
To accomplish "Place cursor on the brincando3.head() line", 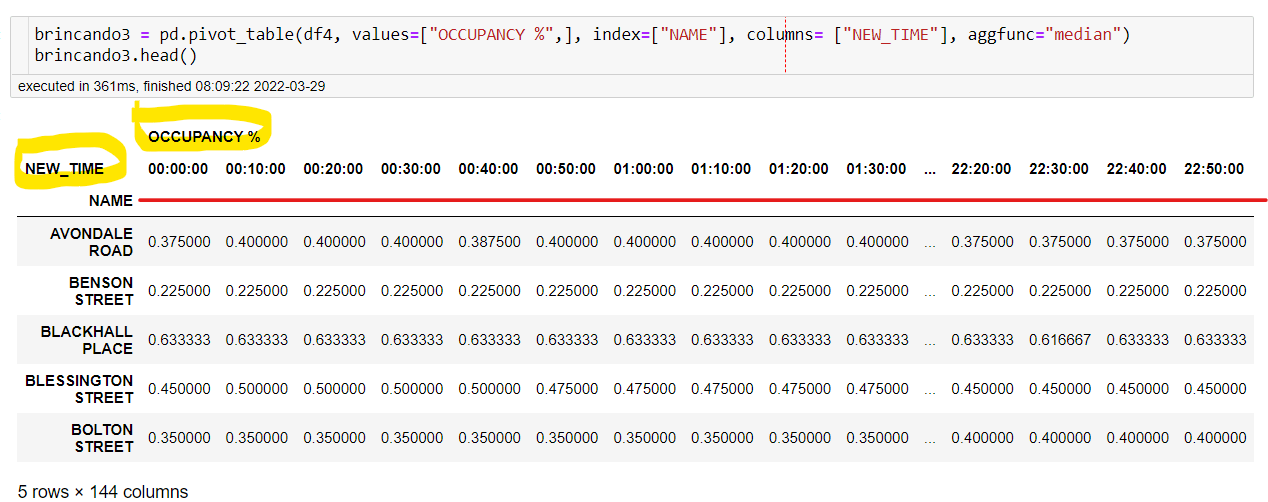I will coord(116,56).
